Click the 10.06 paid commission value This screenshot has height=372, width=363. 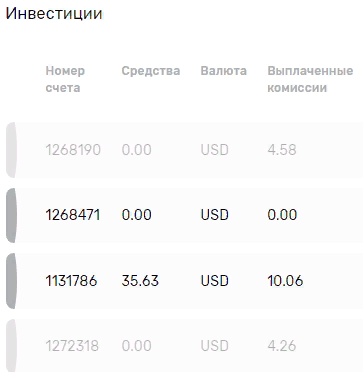pyautogui.click(x=285, y=281)
